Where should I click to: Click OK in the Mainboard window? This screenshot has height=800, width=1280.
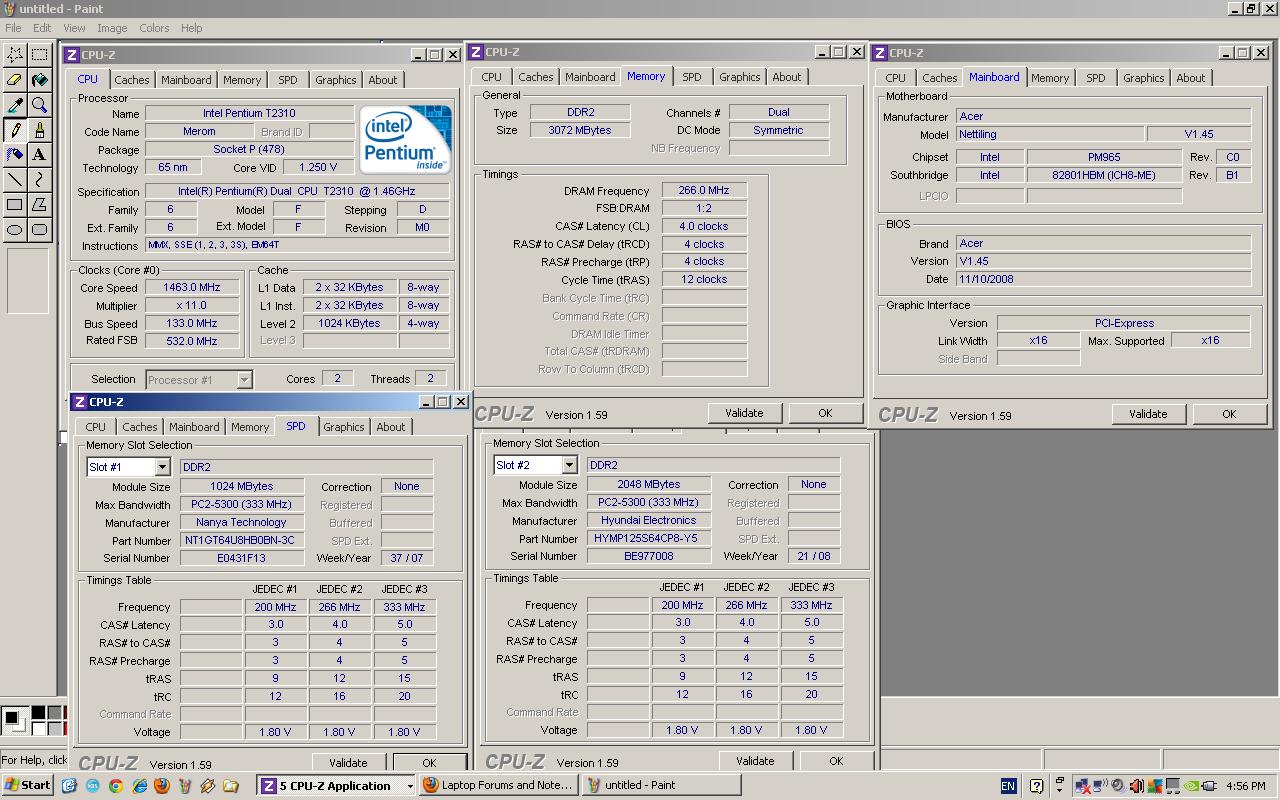(1229, 414)
